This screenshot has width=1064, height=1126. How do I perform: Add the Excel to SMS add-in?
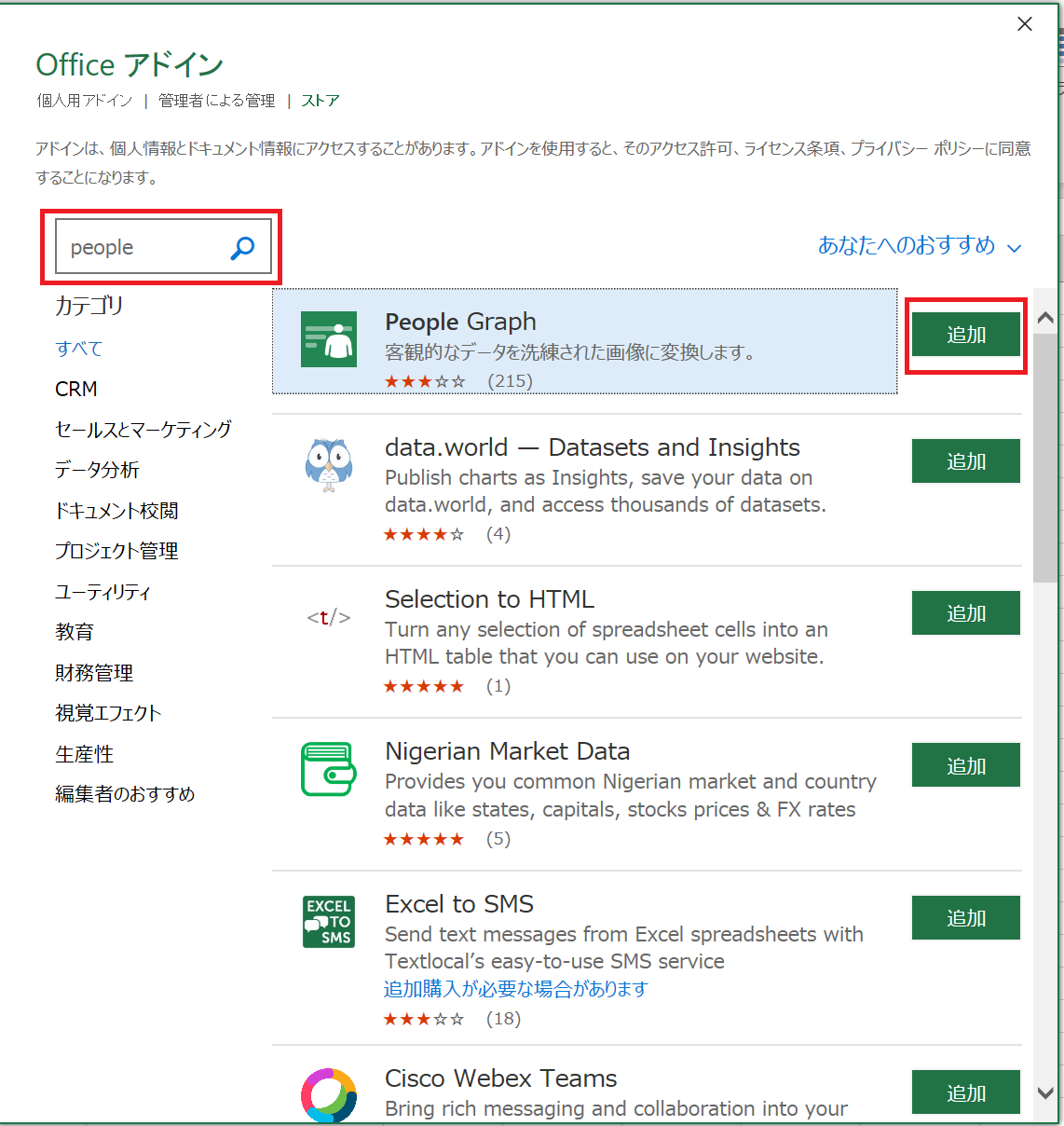966,918
